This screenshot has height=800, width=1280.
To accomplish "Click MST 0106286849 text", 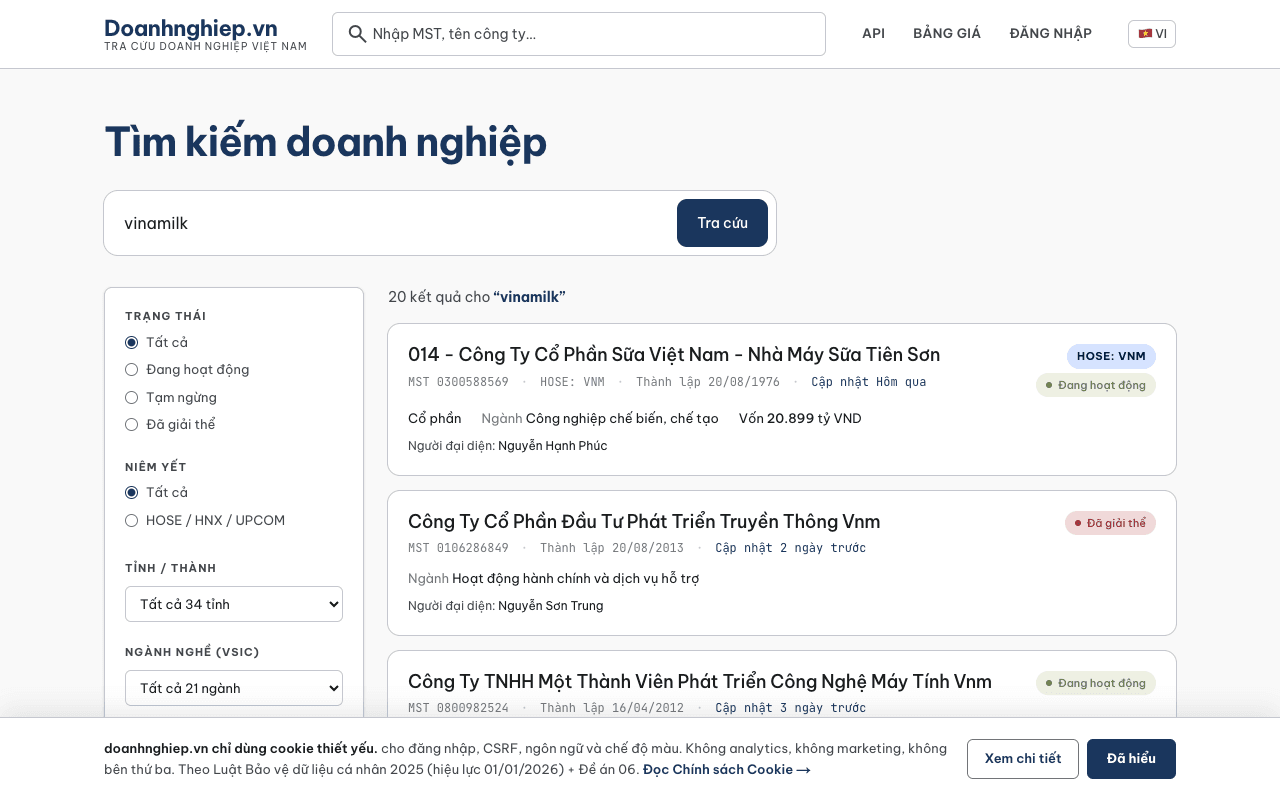I will coord(458,548).
